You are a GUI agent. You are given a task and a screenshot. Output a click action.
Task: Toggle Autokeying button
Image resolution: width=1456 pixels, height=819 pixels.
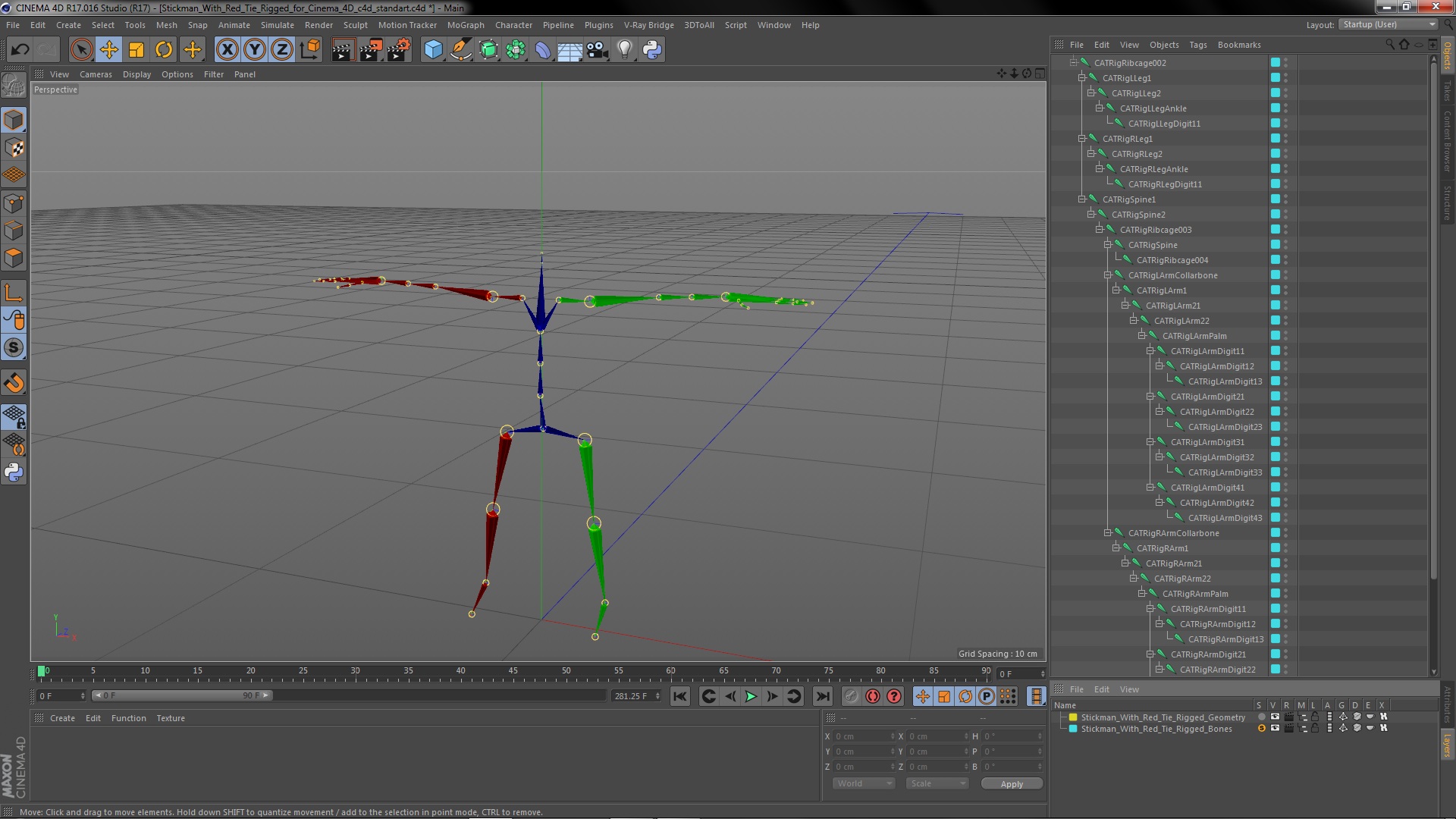coord(873,696)
